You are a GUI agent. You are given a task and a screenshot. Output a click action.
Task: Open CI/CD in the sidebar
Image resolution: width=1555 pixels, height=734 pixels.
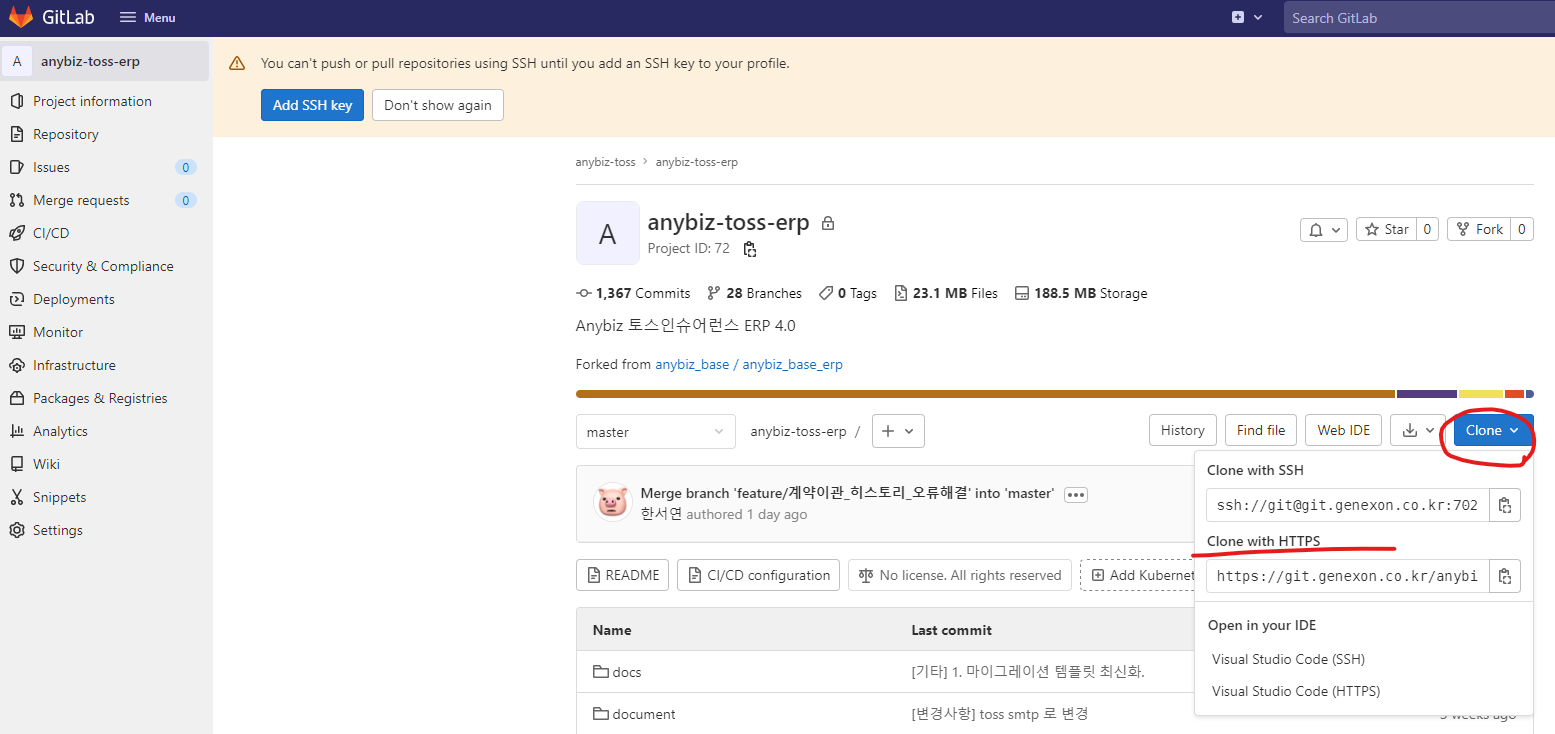click(51, 233)
